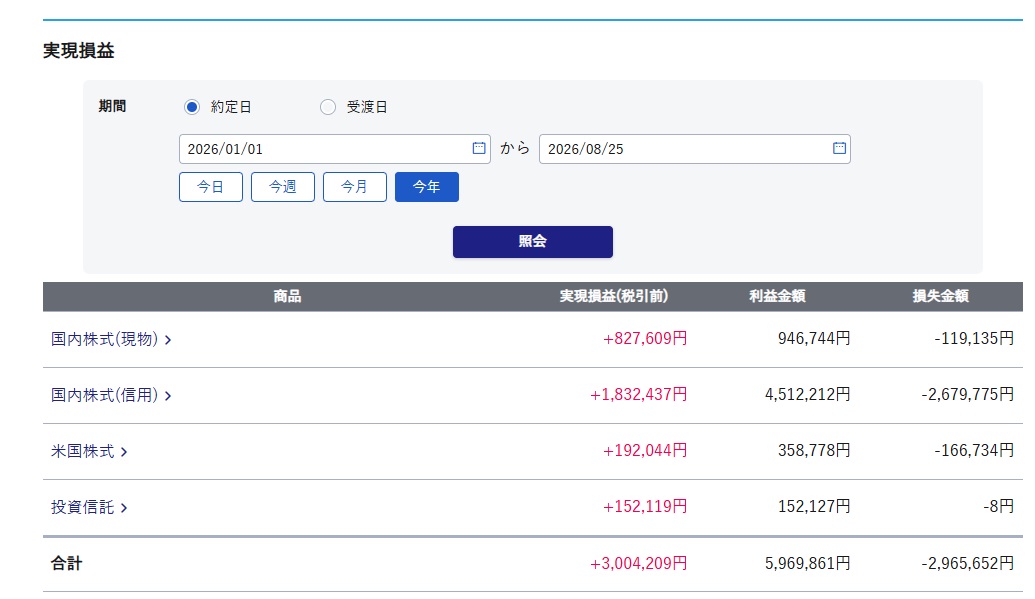
Task: Click the value +152,119円
Action: (645, 507)
